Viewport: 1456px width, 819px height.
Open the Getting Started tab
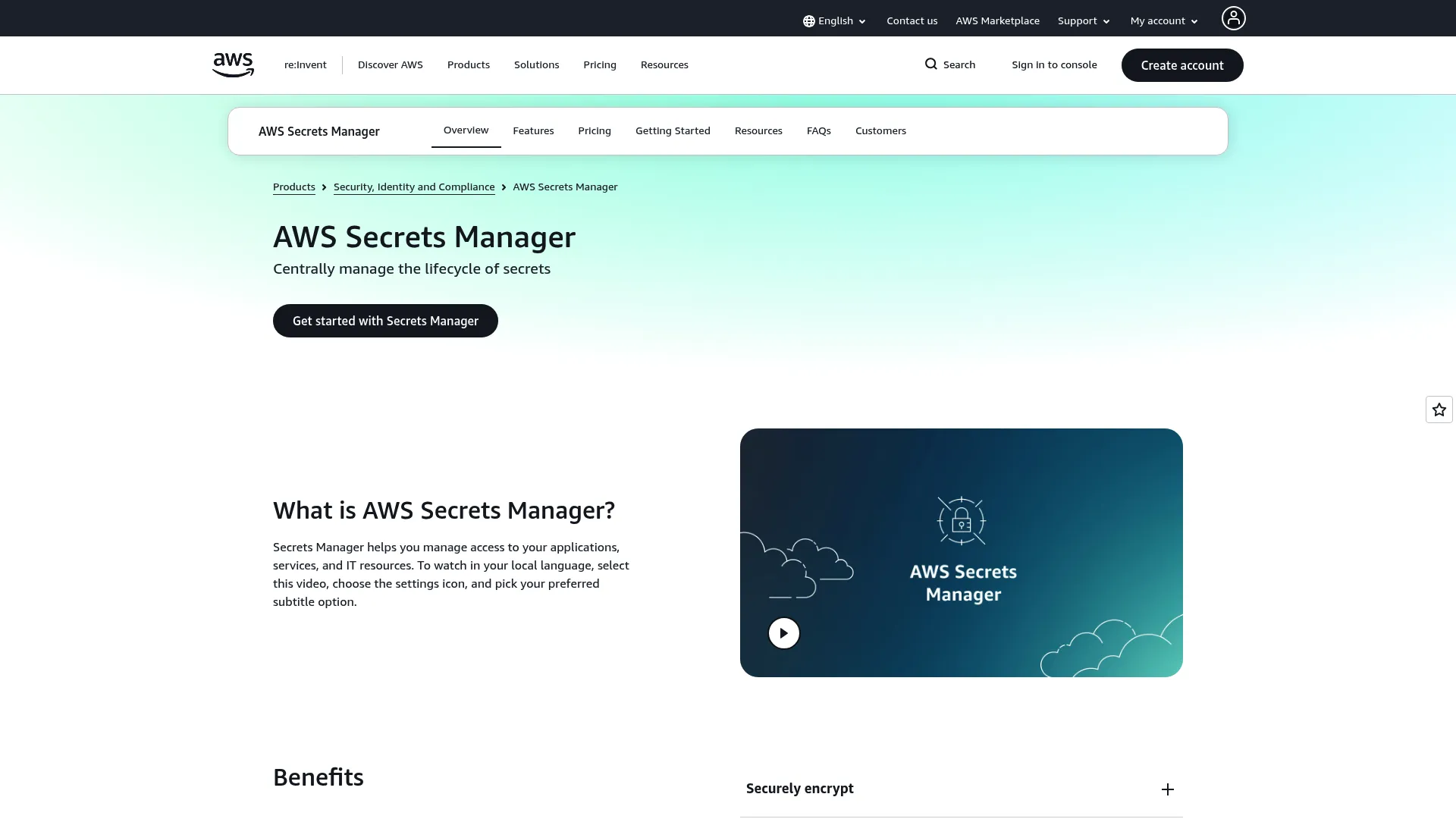click(x=673, y=131)
